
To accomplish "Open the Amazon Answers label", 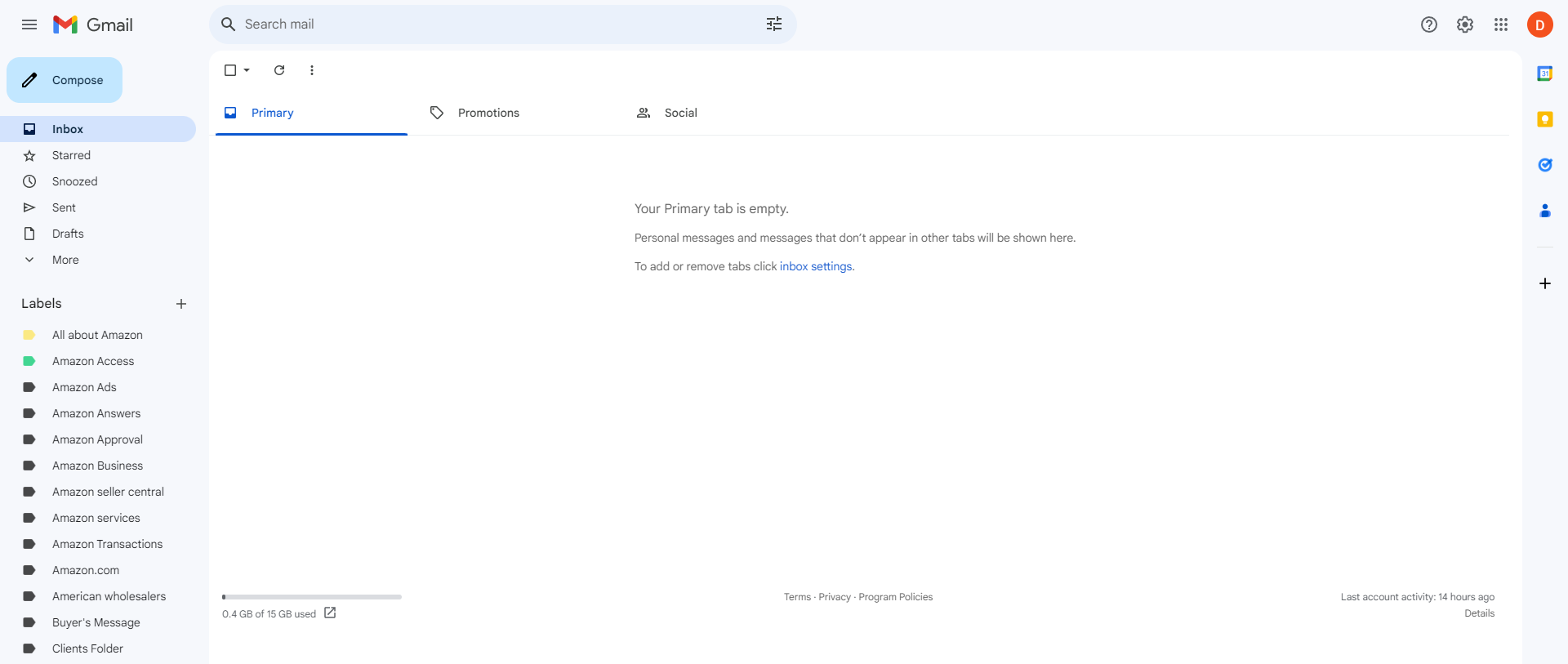I will [x=98, y=413].
